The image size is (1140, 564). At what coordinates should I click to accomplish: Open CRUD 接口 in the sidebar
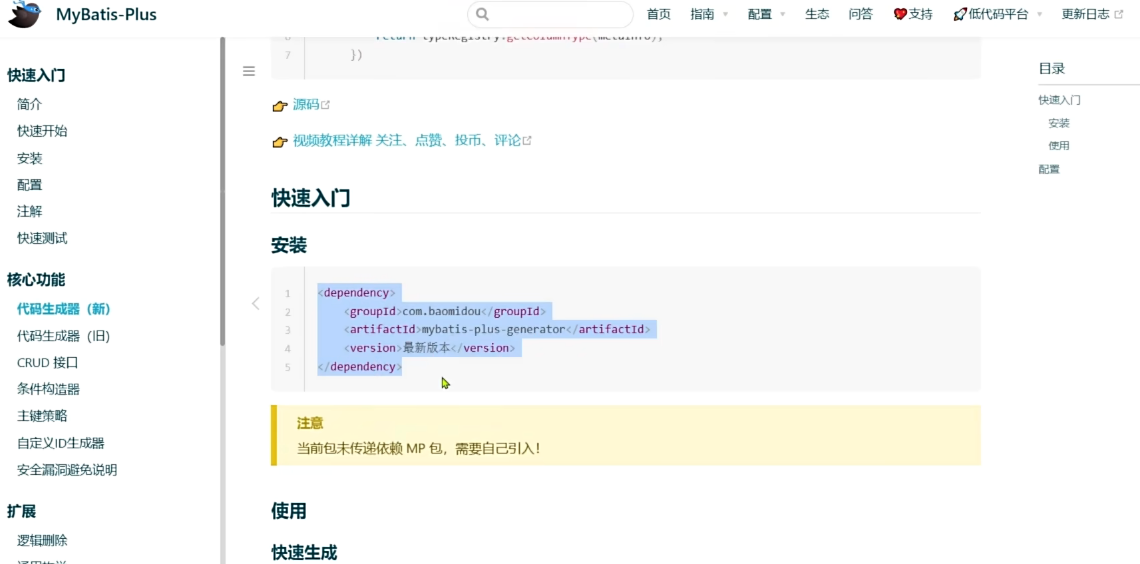coord(47,363)
